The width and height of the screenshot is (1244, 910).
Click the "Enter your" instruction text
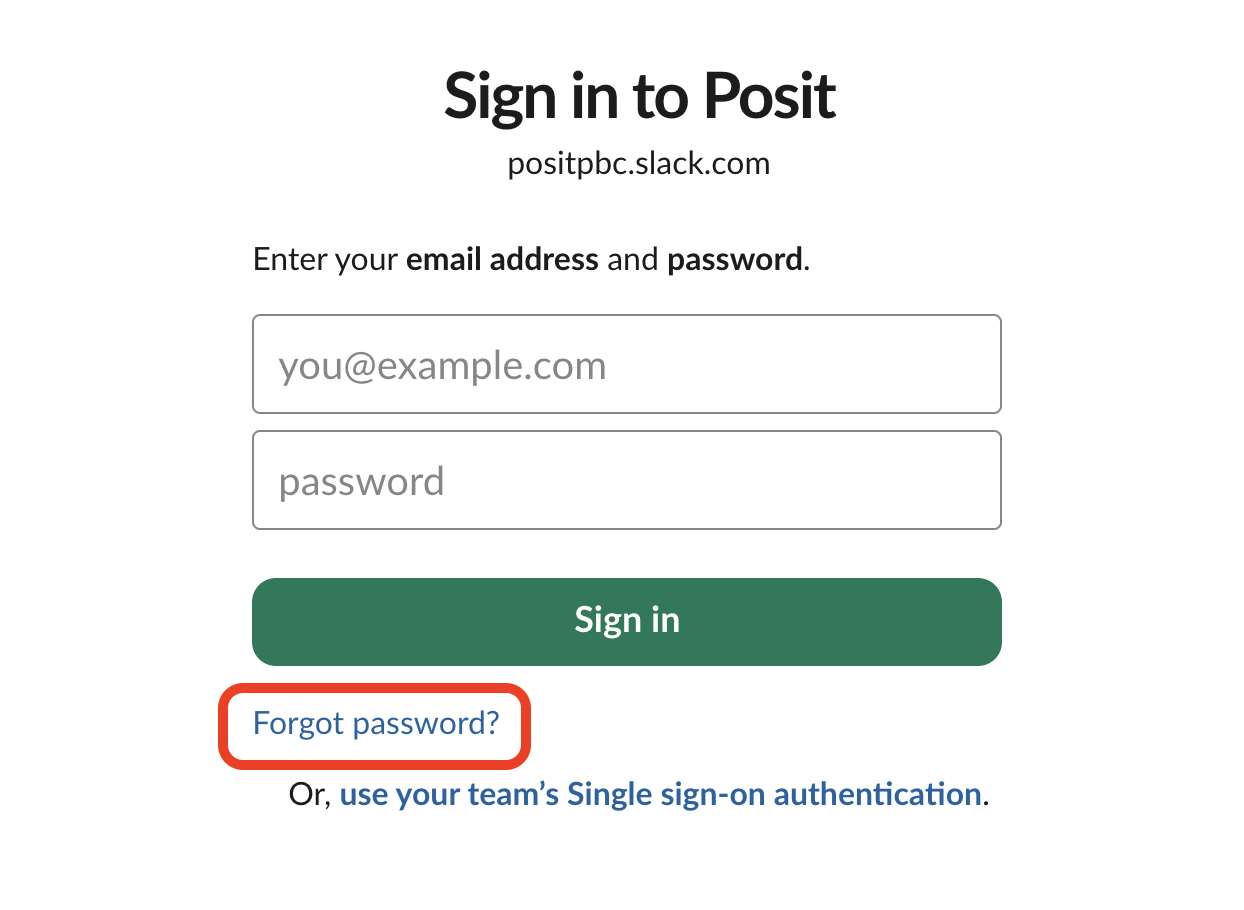pyautogui.click(x=326, y=261)
